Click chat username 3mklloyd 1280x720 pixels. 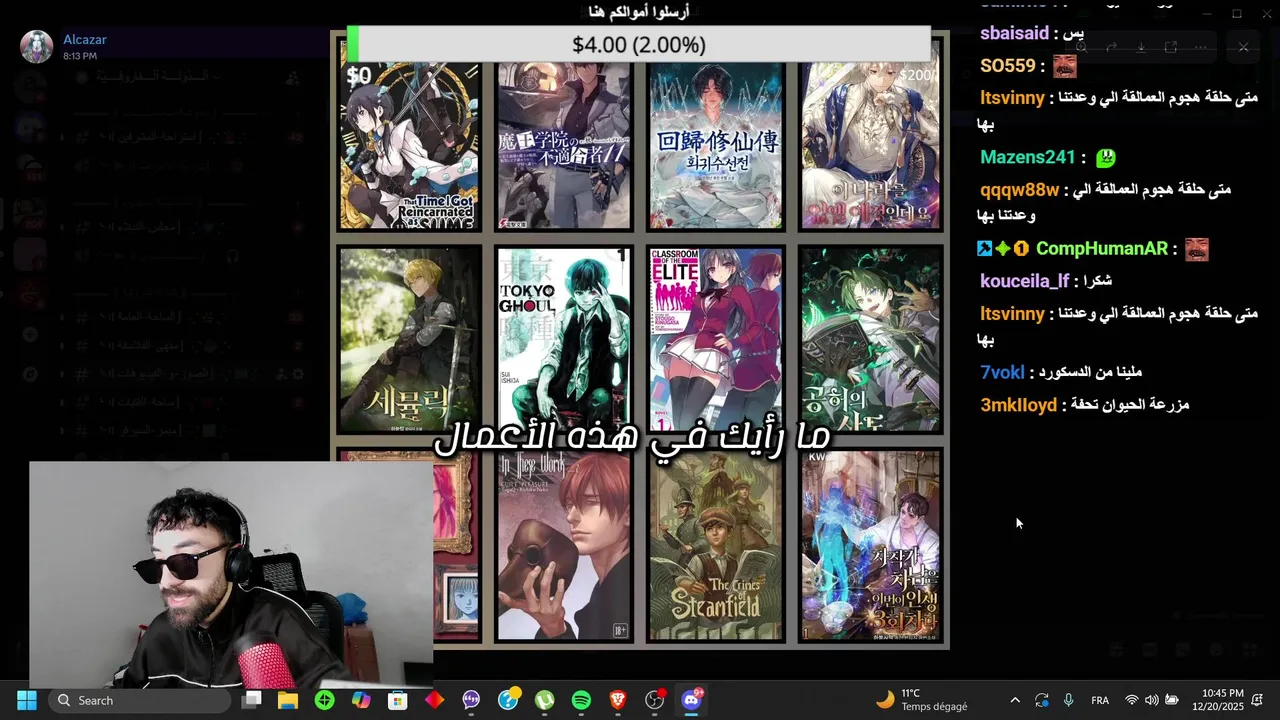click(1018, 405)
